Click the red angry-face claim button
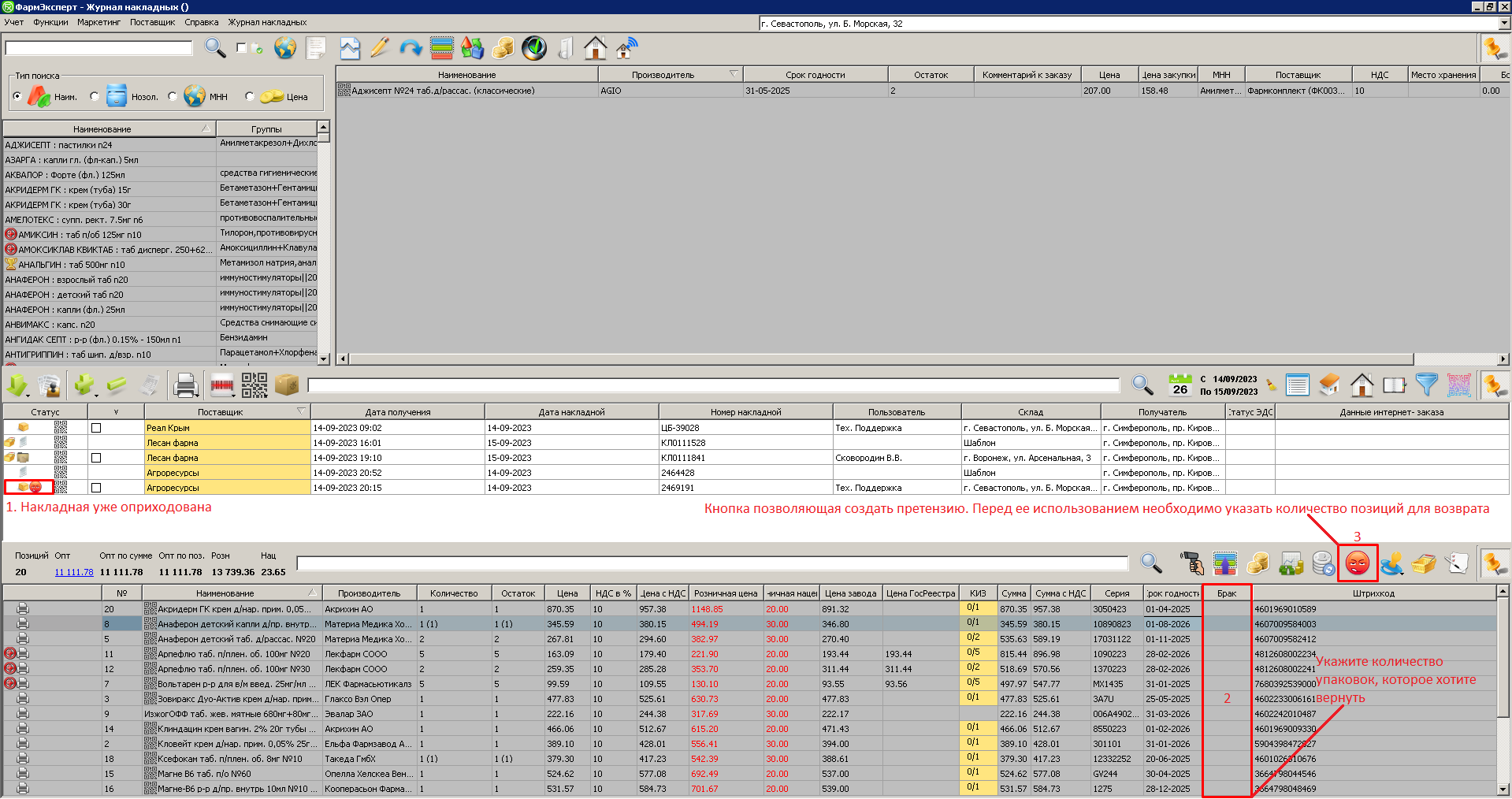Screen dimensions: 1512x799 [1357, 563]
